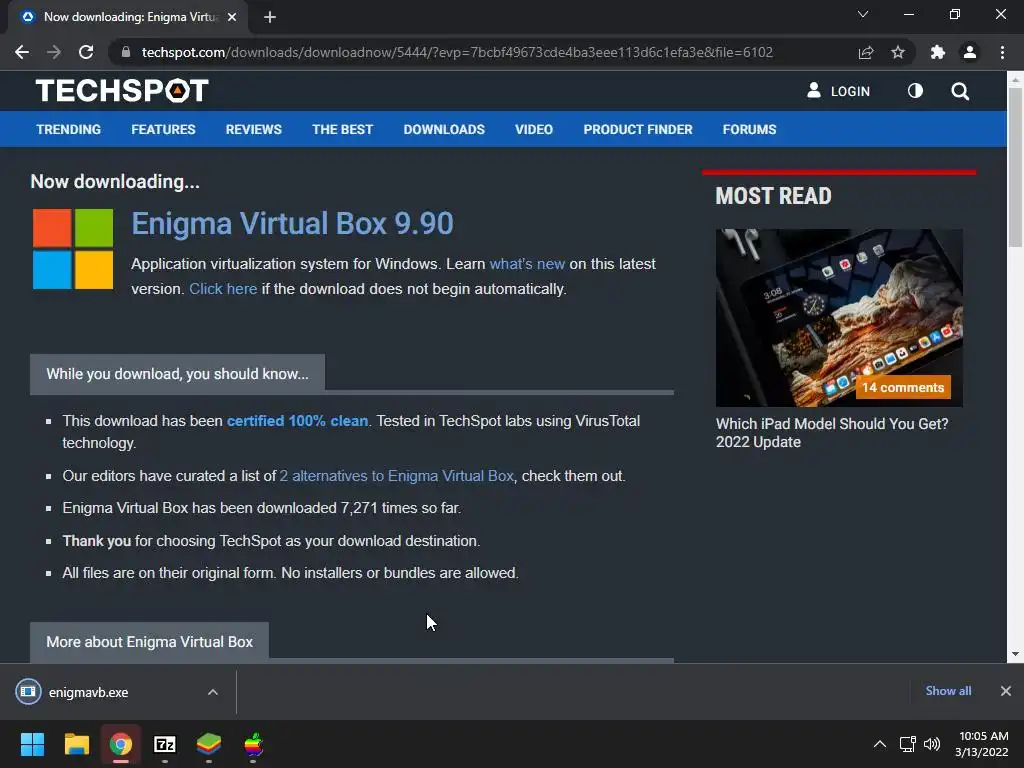Image resolution: width=1024 pixels, height=768 pixels.
Task: Click the Most Read heading
Action: [773, 196]
